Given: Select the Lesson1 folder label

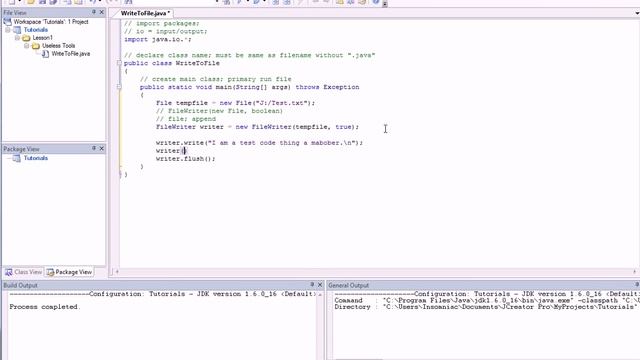Looking at the screenshot, I should pos(42,38).
